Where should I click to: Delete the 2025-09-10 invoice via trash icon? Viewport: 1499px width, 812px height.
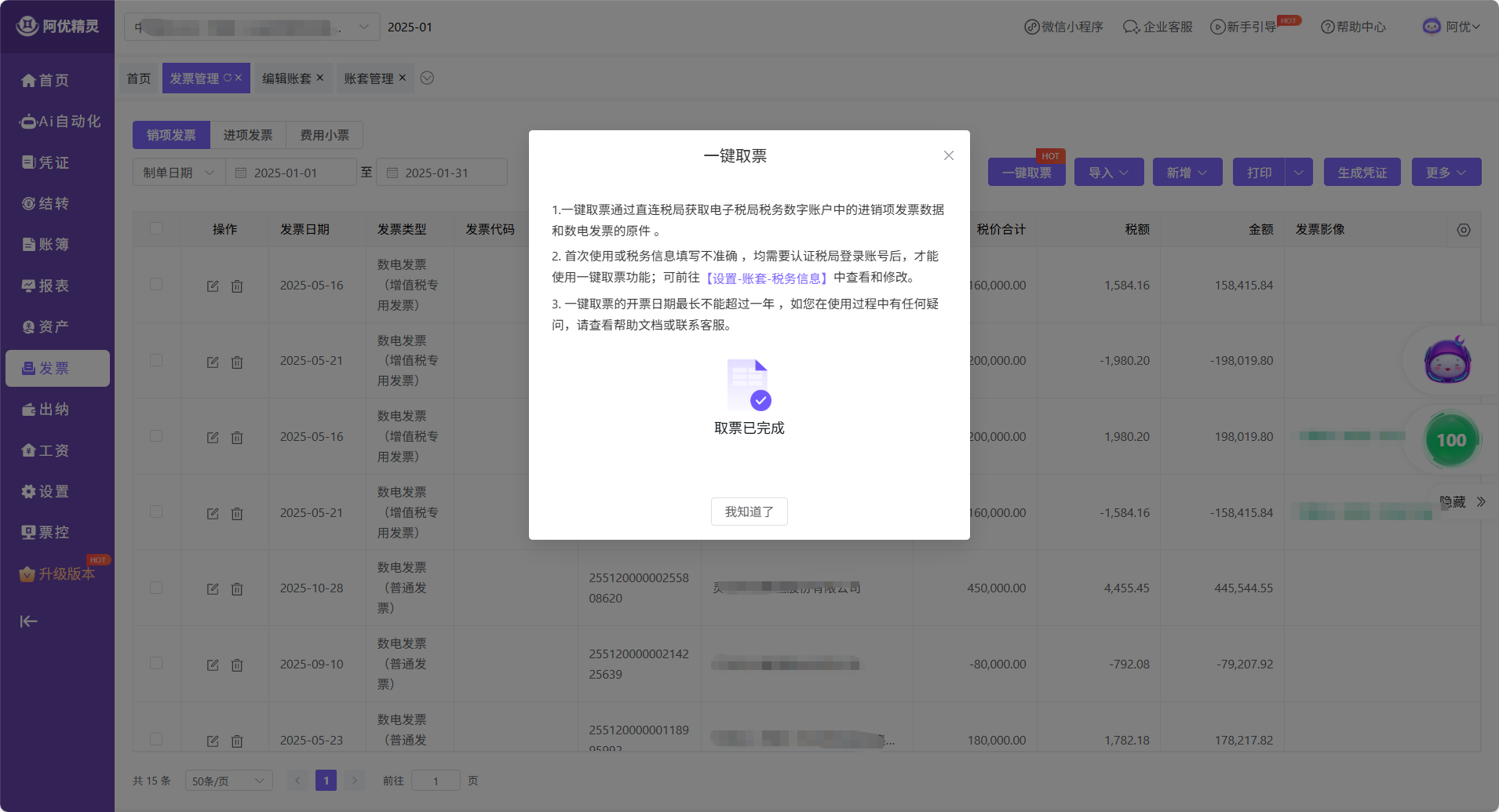pos(237,665)
